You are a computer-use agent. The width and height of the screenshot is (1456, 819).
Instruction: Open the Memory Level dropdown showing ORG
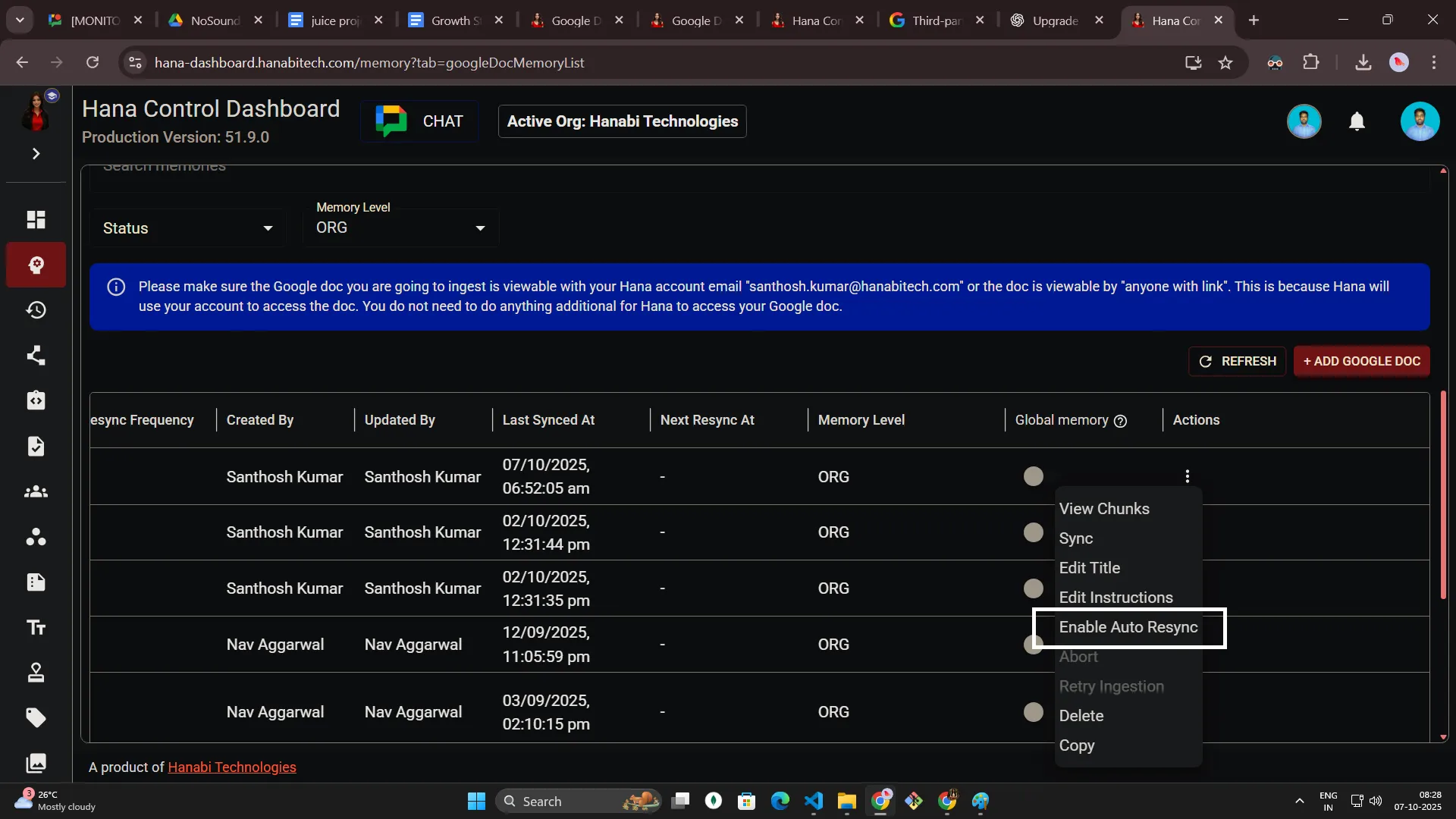pyautogui.click(x=400, y=227)
